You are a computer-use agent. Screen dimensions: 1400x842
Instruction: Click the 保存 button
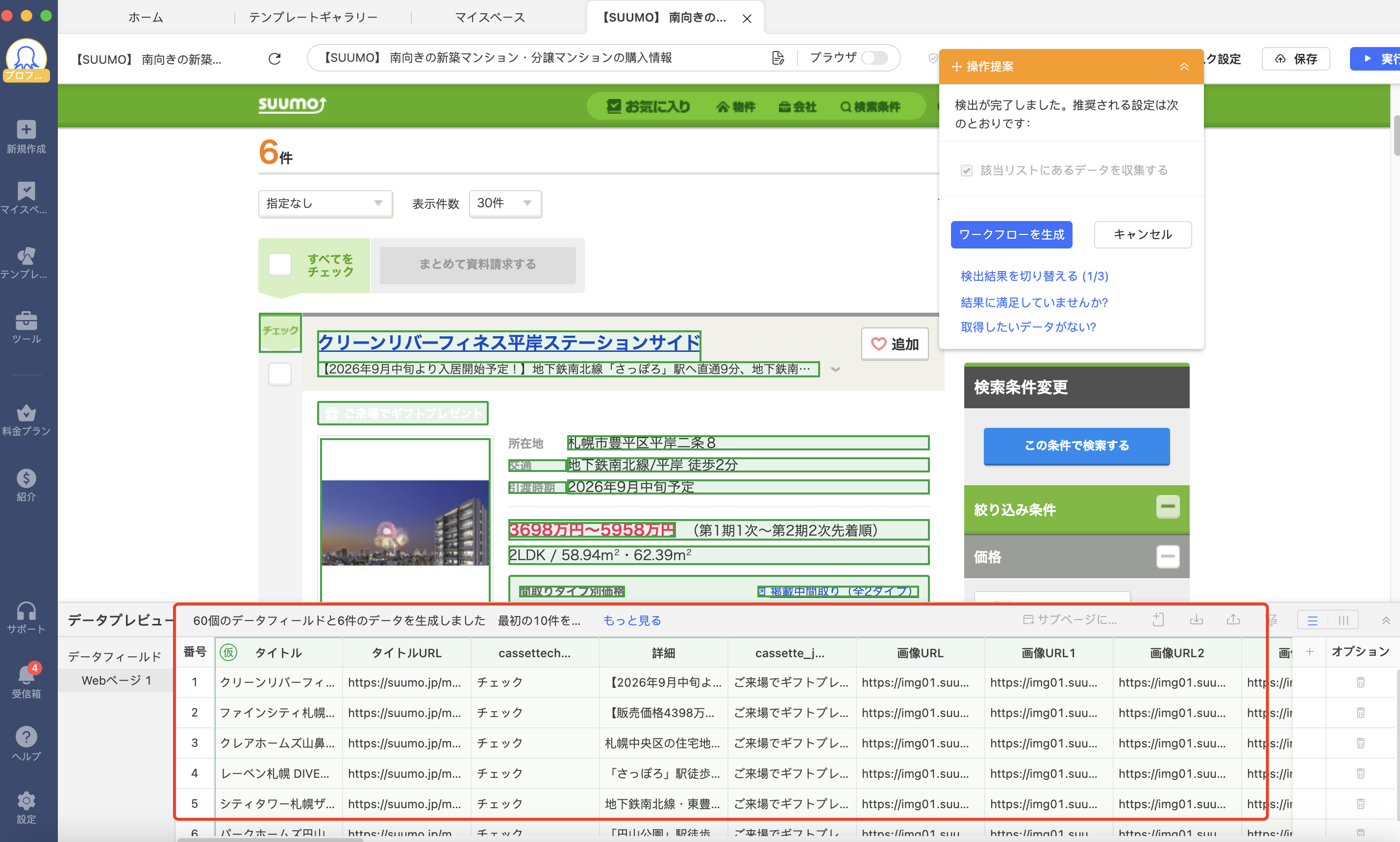pyautogui.click(x=1296, y=59)
